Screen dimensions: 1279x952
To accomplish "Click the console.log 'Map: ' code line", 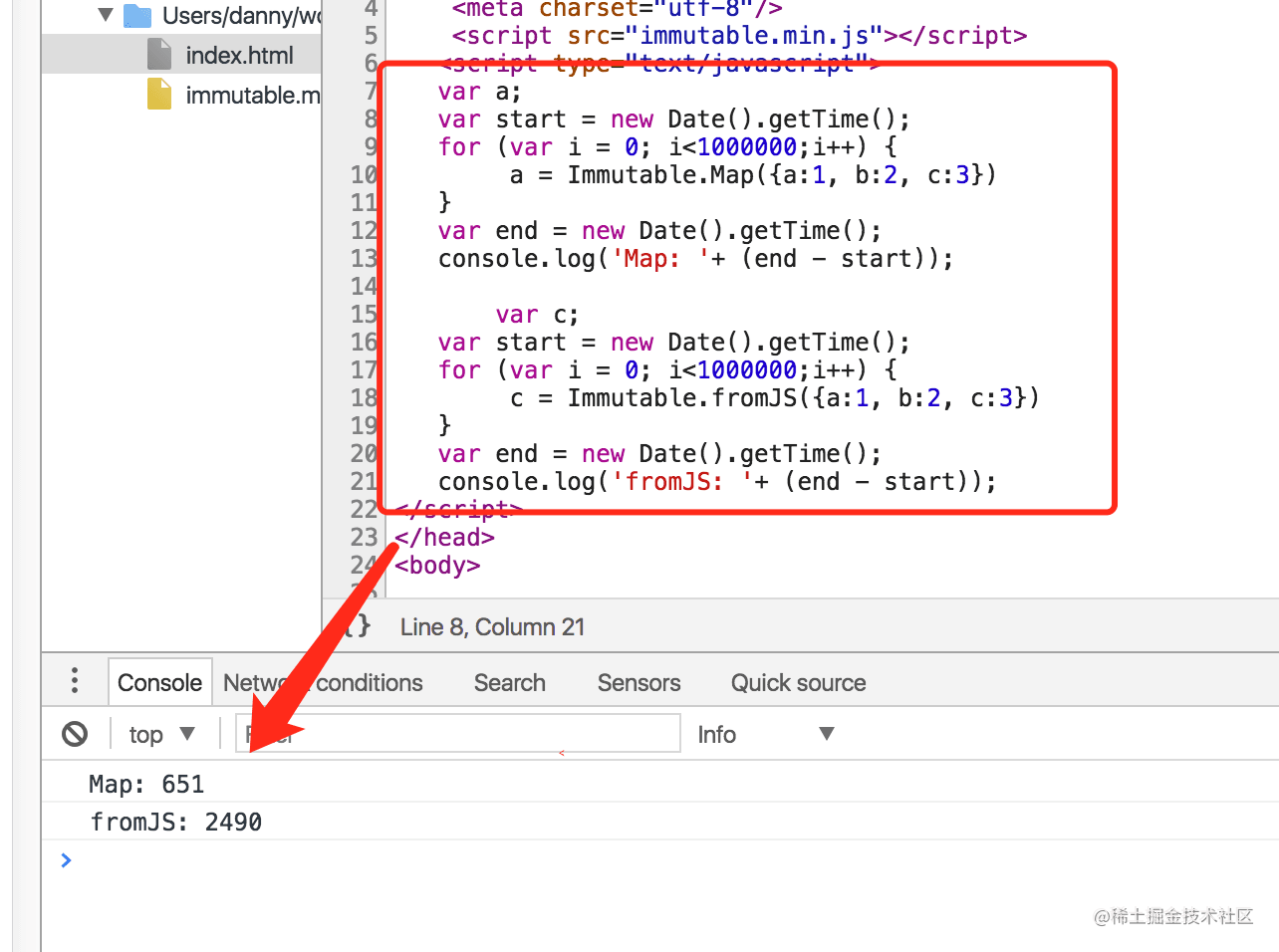I will (695, 259).
